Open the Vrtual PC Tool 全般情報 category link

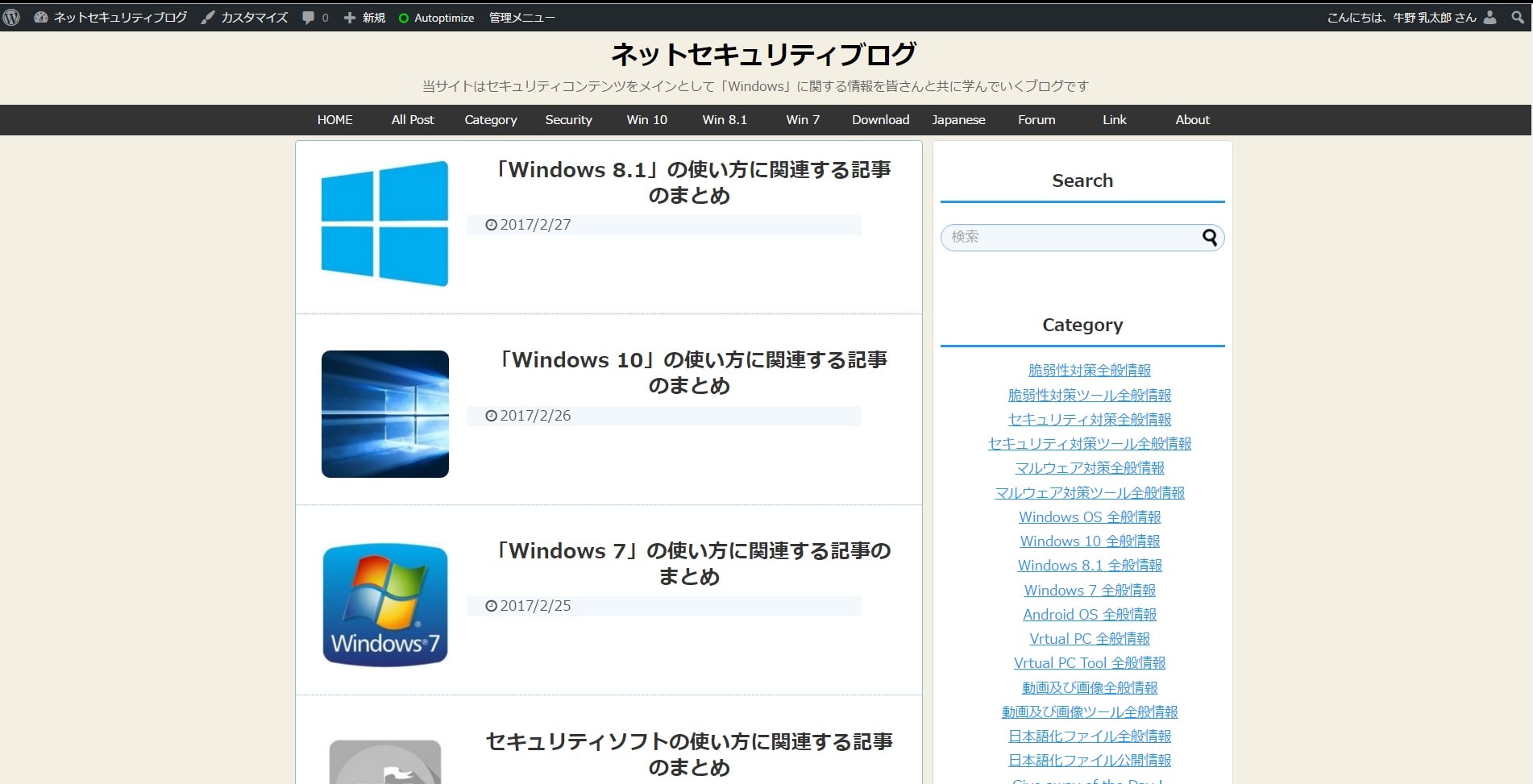pyautogui.click(x=1090, y=663)
